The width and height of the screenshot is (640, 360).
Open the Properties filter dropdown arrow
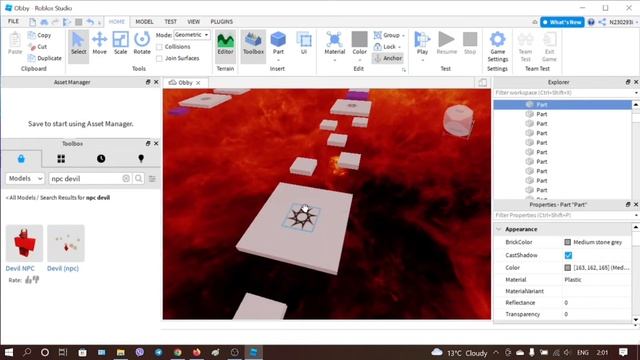[x=636, y=215]
